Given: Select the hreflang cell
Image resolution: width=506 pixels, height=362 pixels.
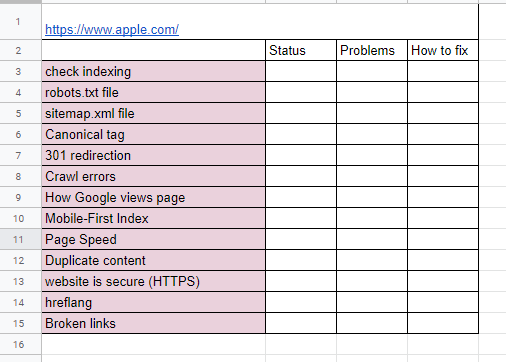Looking at the screenshot, I should [x=153, y=302].
